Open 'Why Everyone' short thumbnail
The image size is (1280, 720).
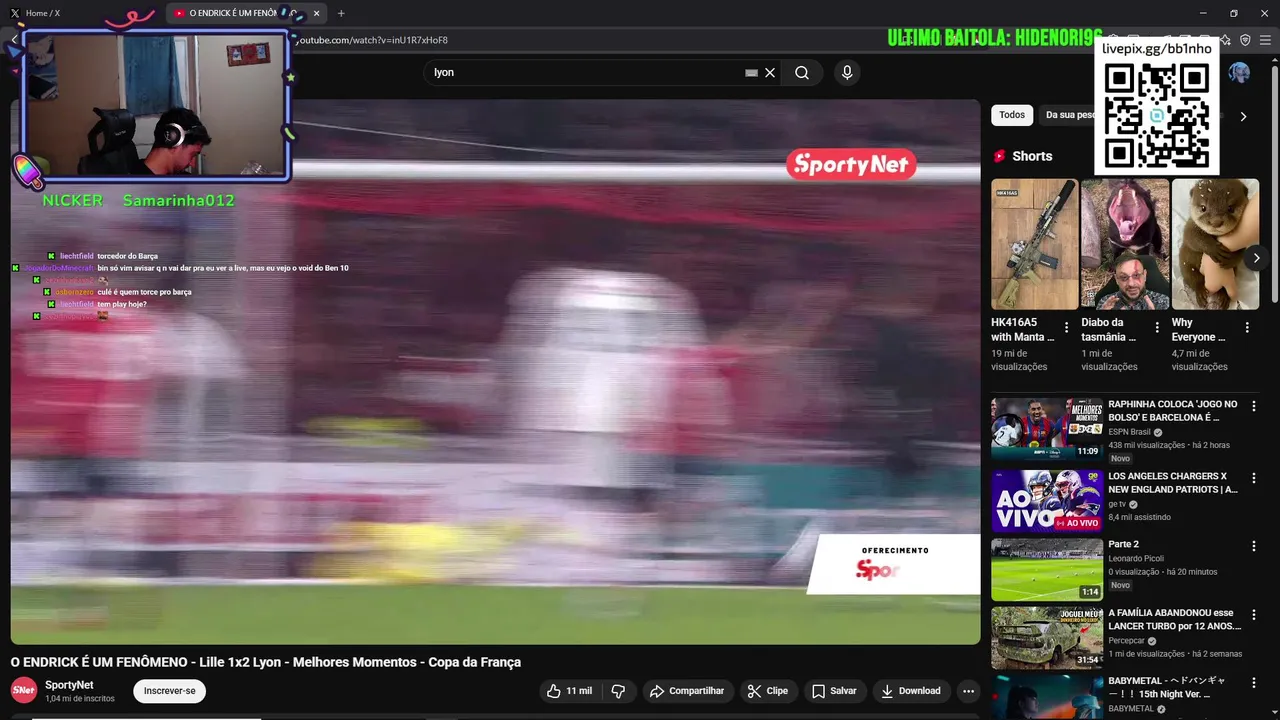coord(1215,244)
